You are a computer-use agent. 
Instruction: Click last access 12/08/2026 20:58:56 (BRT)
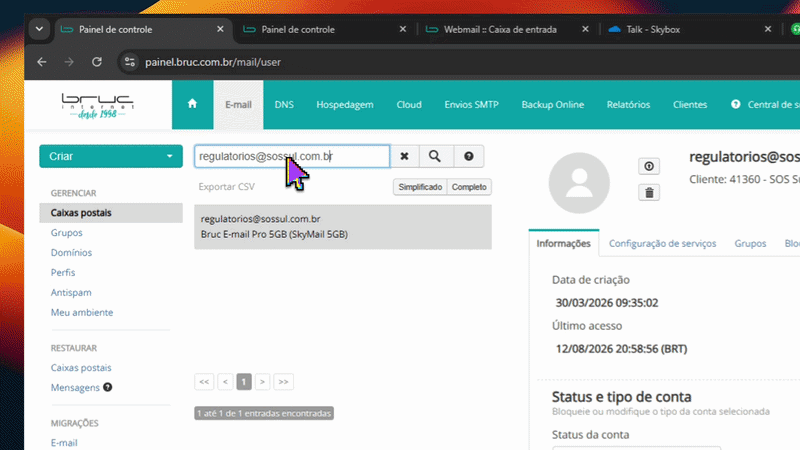[x=621, y=348]
